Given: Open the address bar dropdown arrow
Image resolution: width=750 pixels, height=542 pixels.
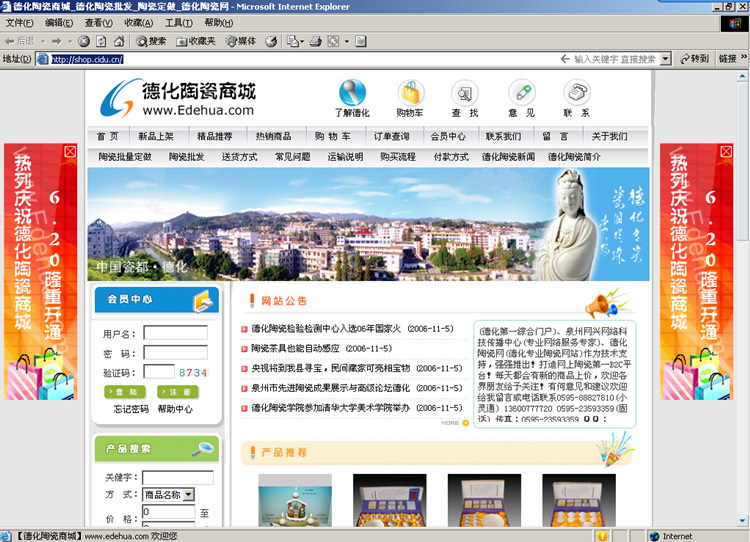Looking at the screenshot, I should [665, 59].
